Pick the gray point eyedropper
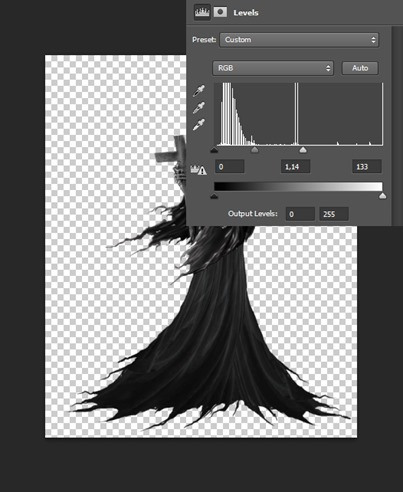 tap(199, 108)
